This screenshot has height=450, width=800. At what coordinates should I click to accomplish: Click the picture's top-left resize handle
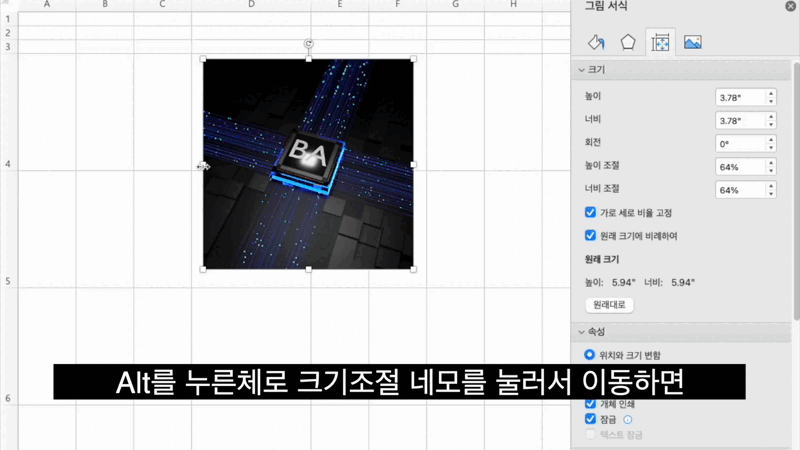[203, 59]
